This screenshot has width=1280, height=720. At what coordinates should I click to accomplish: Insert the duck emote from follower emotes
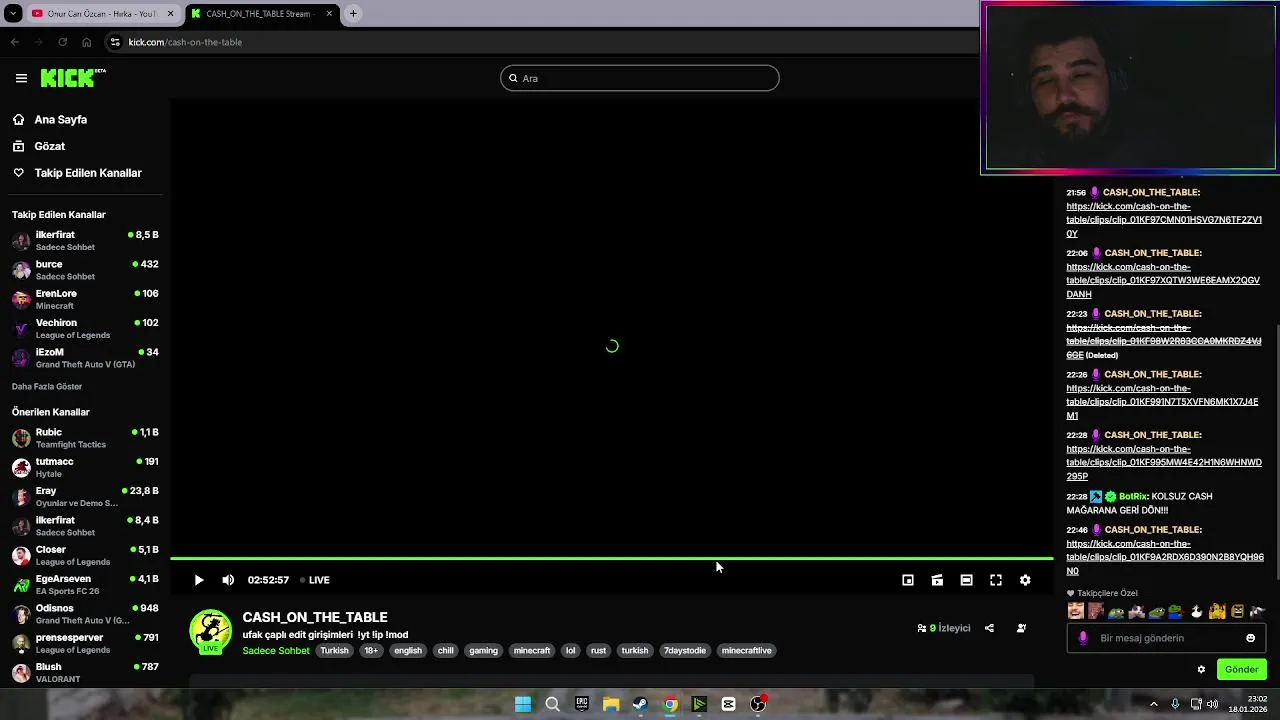click(1197, 611)
